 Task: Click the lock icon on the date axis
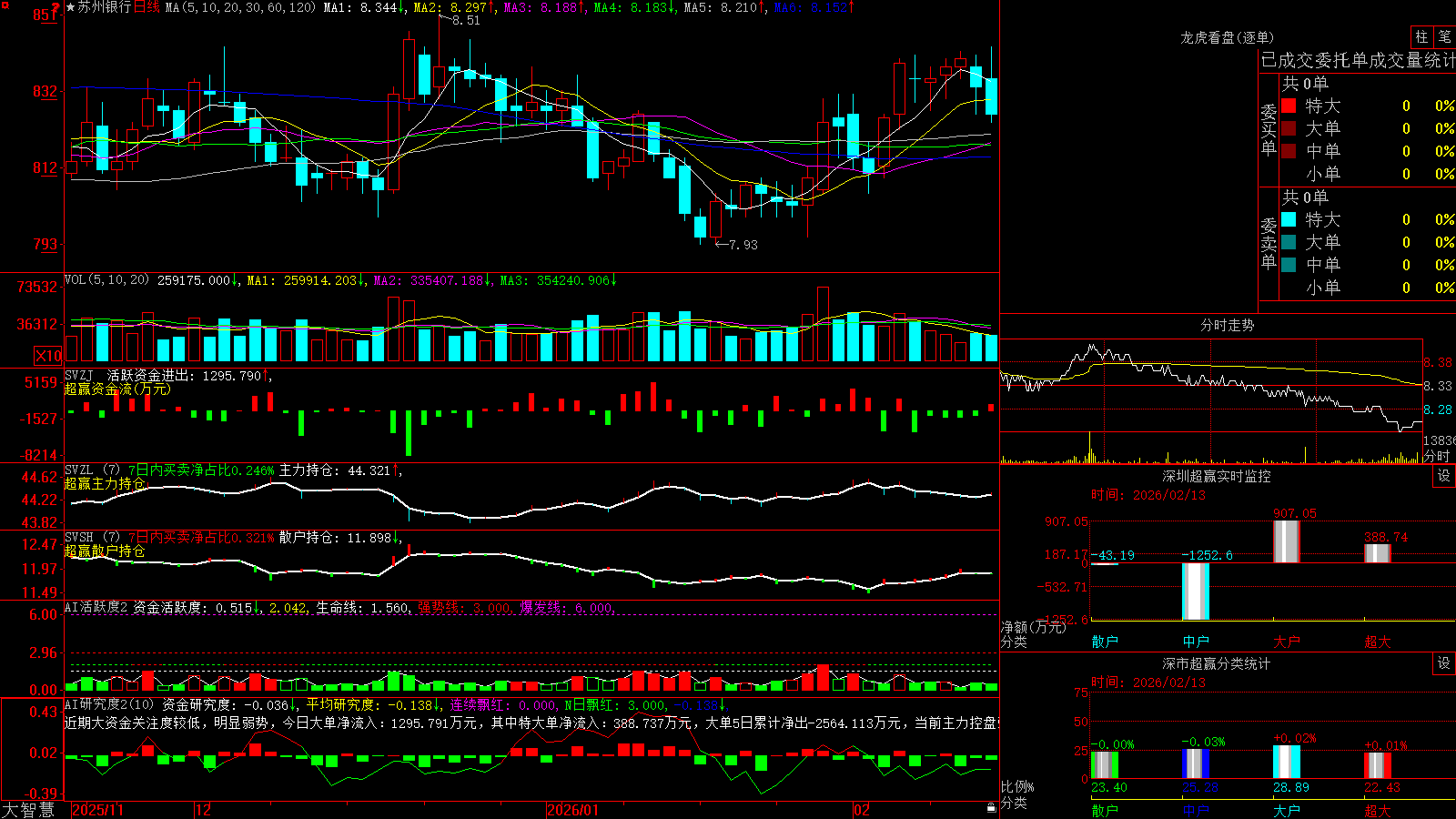click(x=992, y=808)
